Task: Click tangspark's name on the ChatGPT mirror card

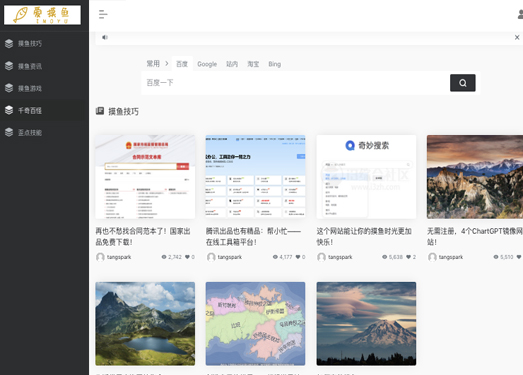Action: click(x=451, y=257)
